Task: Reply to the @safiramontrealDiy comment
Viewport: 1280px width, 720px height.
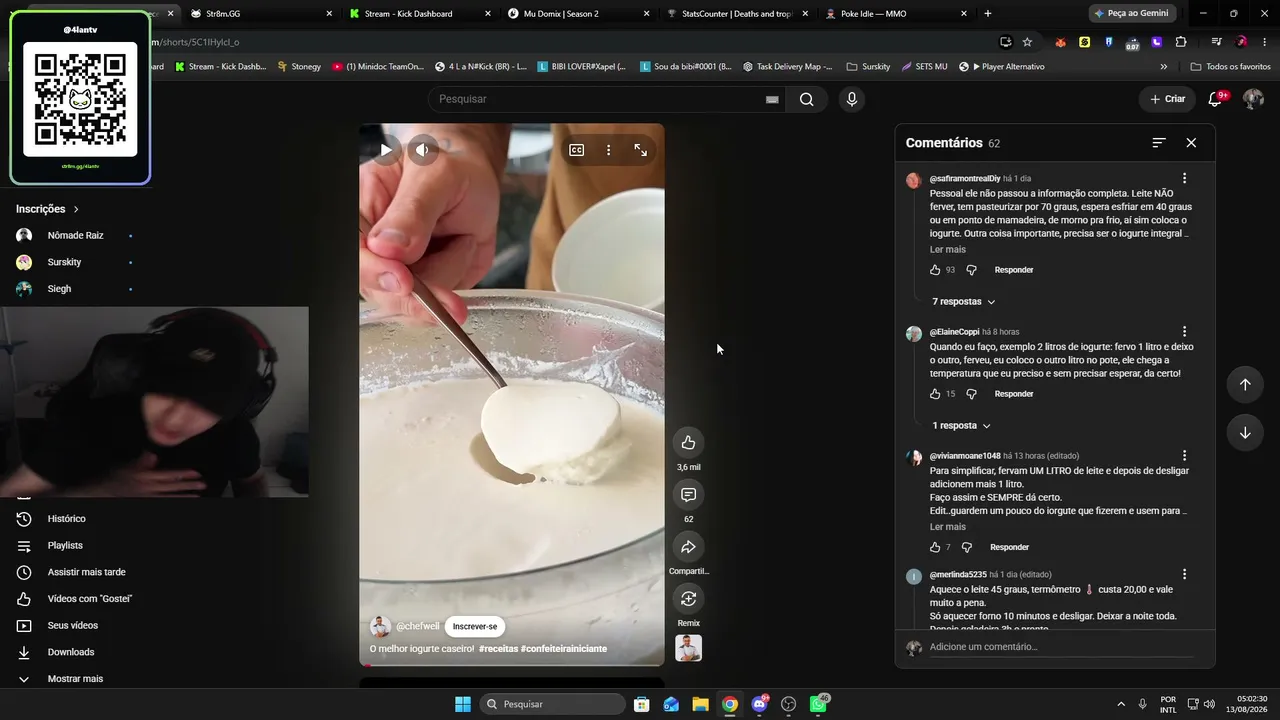Action: point(1014,270)
